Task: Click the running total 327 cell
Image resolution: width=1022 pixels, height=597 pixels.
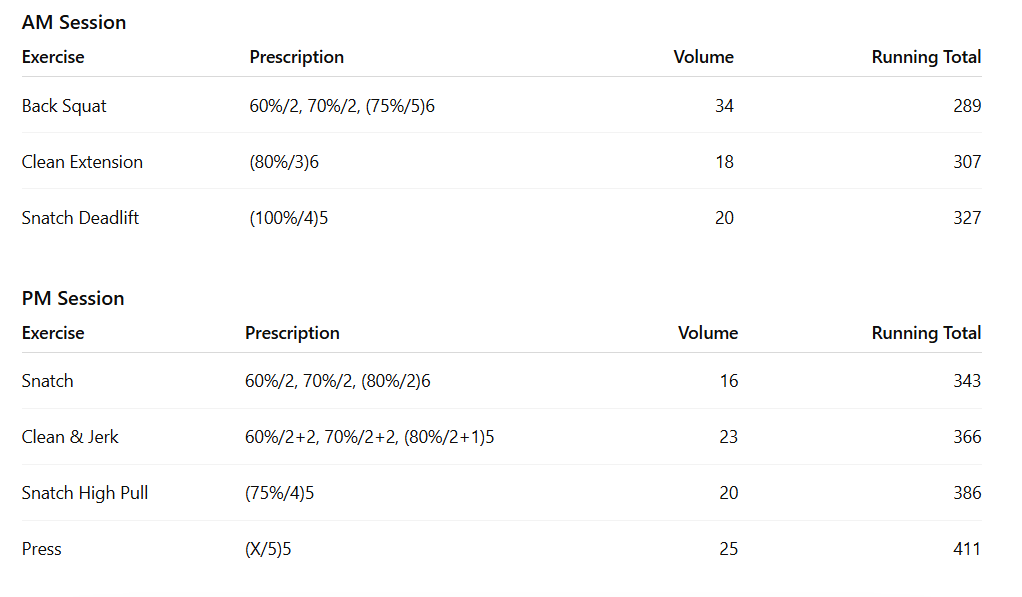Action: pos(966,218)
